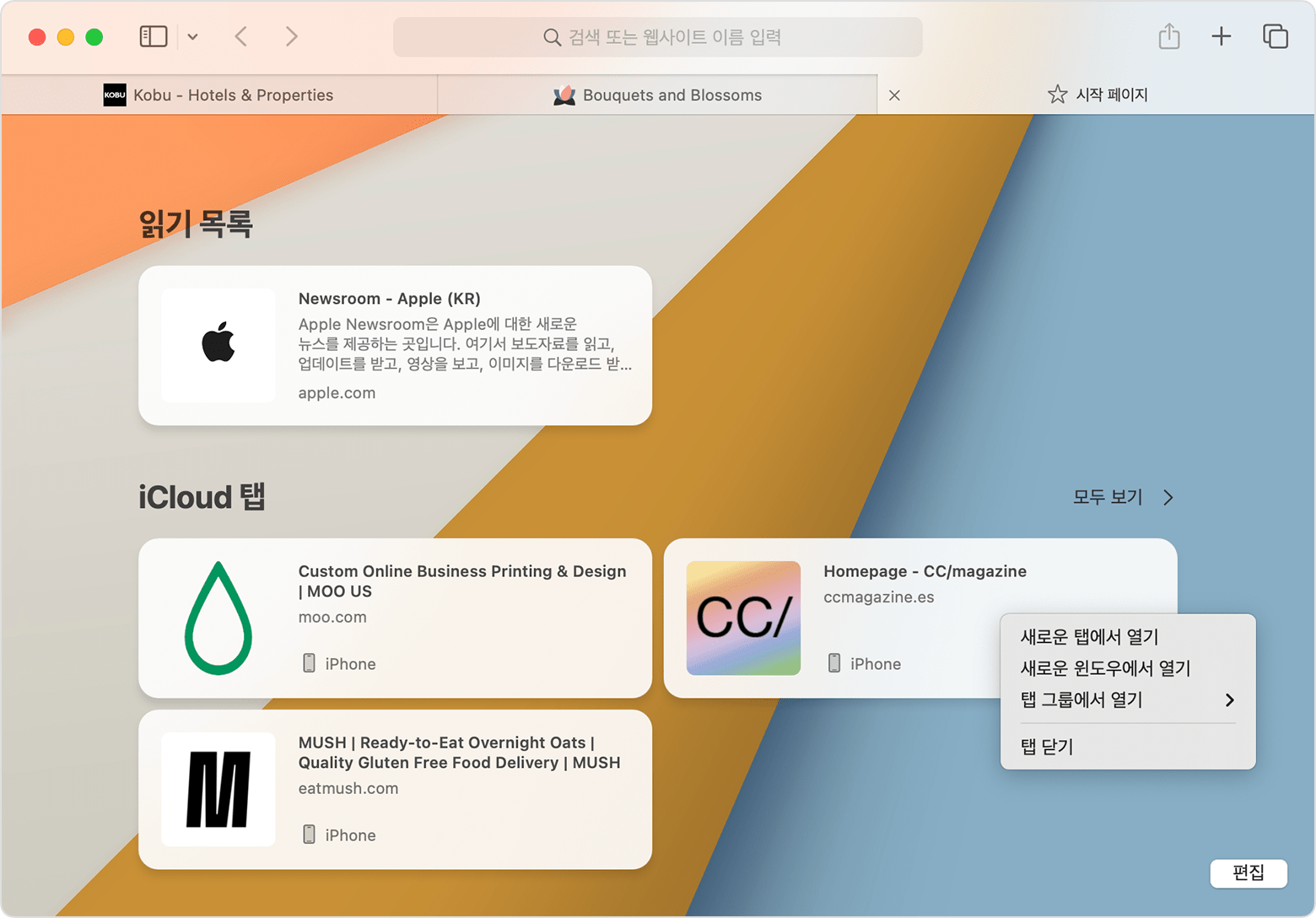
Task: Click 모두 보기 to show all iCloud tabs
Action: pyautogui.click(x=1108, y=497)
